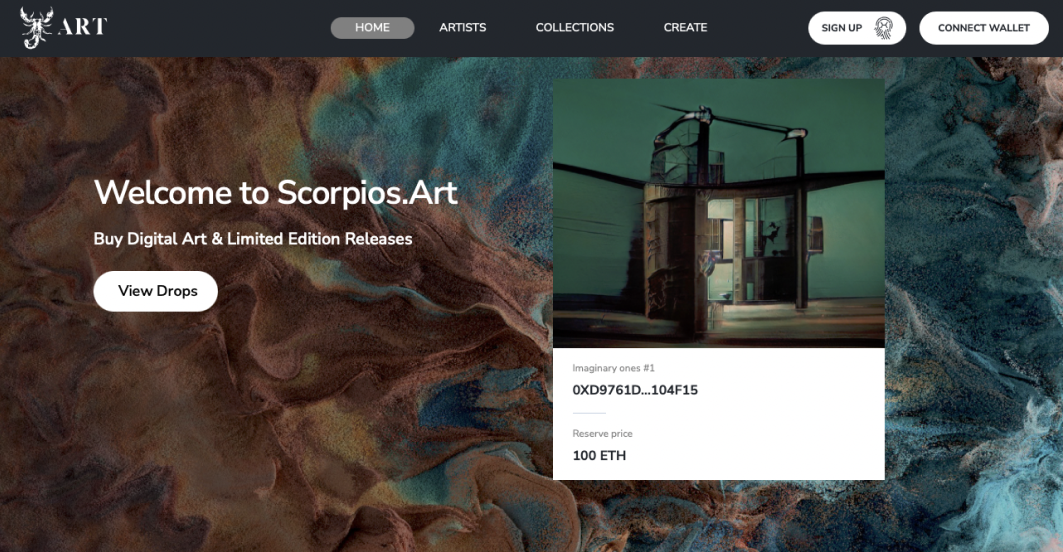1063x552 pixels.
Task: Click the short divider line in card
Action: 589,413
